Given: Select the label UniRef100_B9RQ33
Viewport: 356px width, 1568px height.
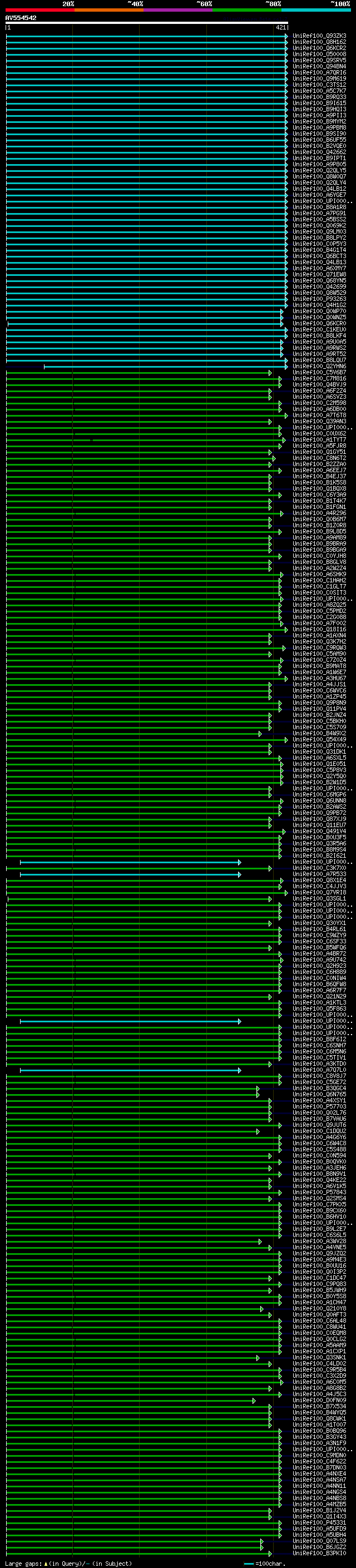Looking at the screenshot, I should [x=319, y=97].
